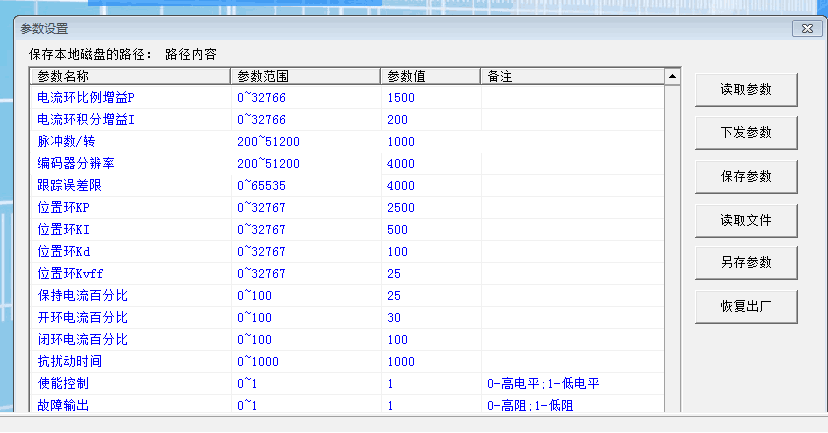
Task: Select the 使能控制 parameter row
Action: (63, 383)
